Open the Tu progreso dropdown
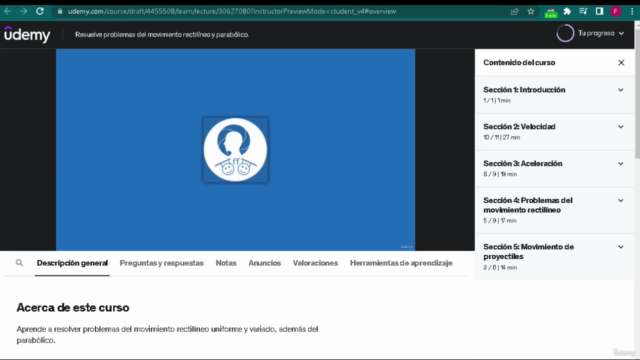The image size is (640, 360). point(601,33)
